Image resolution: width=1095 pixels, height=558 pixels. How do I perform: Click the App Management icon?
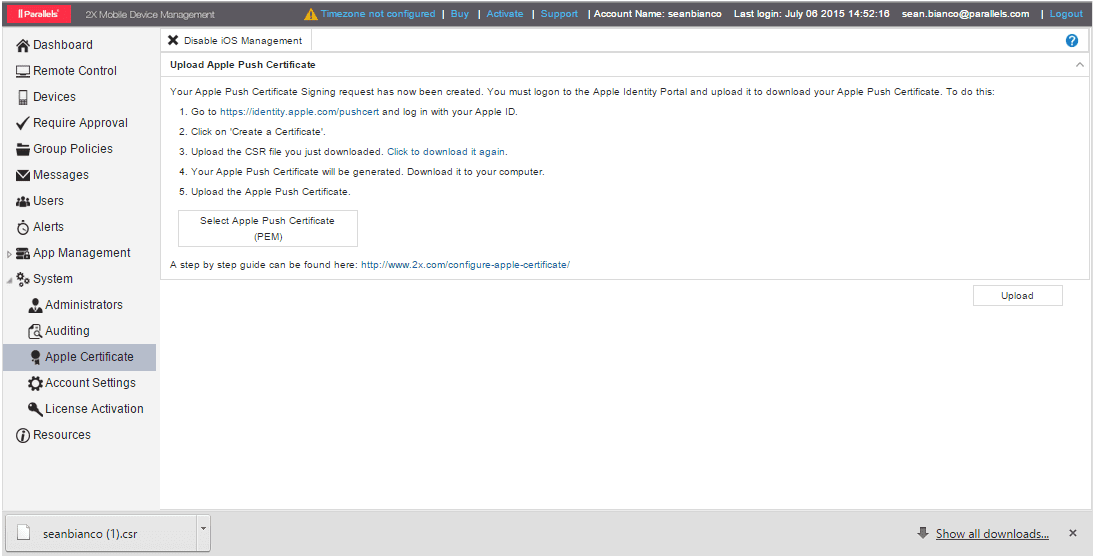[x=23, y=254]
